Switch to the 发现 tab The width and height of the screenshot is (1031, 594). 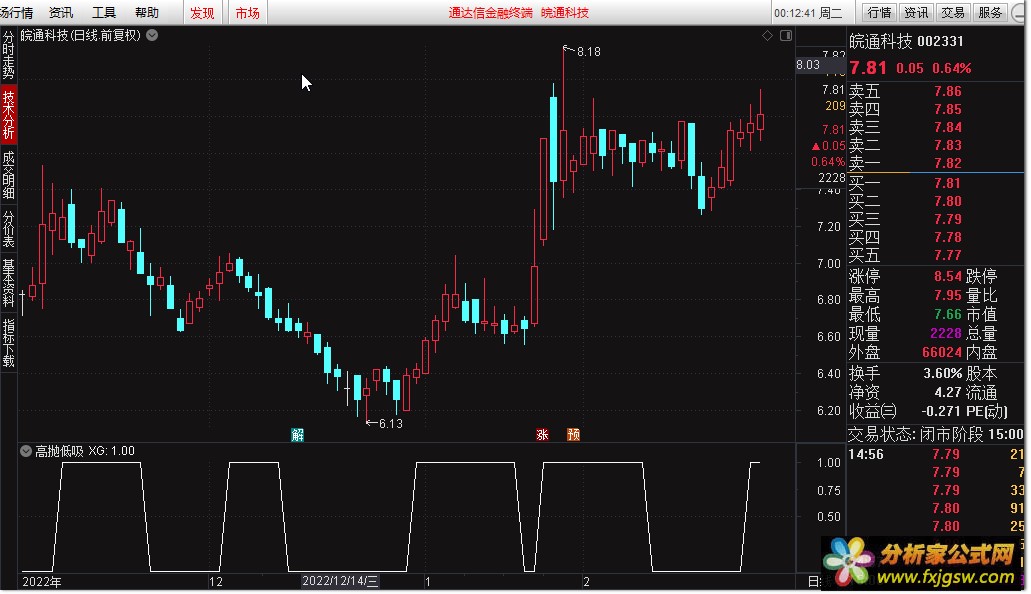click(203, 12)
